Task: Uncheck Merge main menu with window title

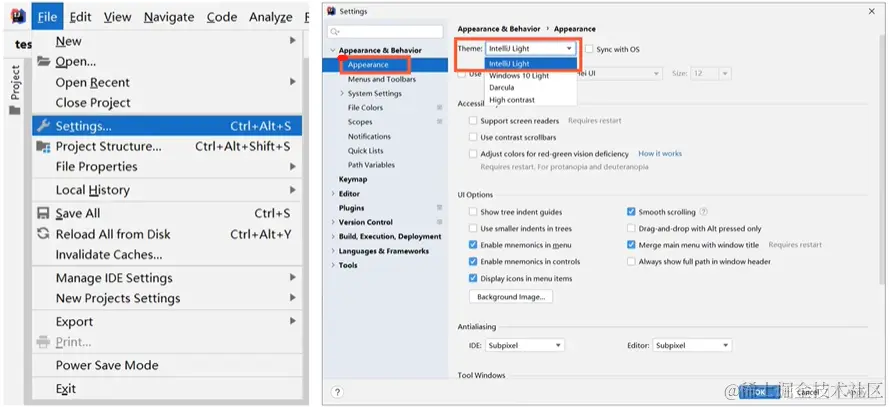Action: [631, 245]
